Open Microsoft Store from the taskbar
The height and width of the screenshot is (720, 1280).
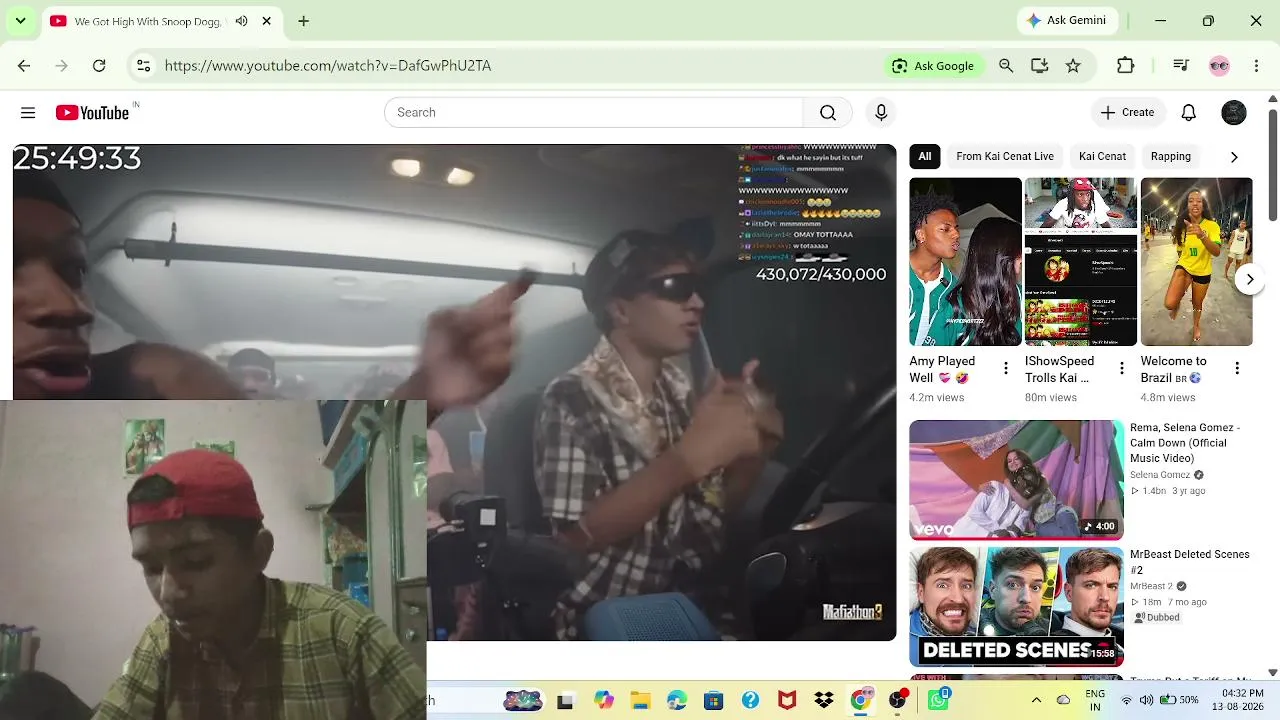(713, 701)
